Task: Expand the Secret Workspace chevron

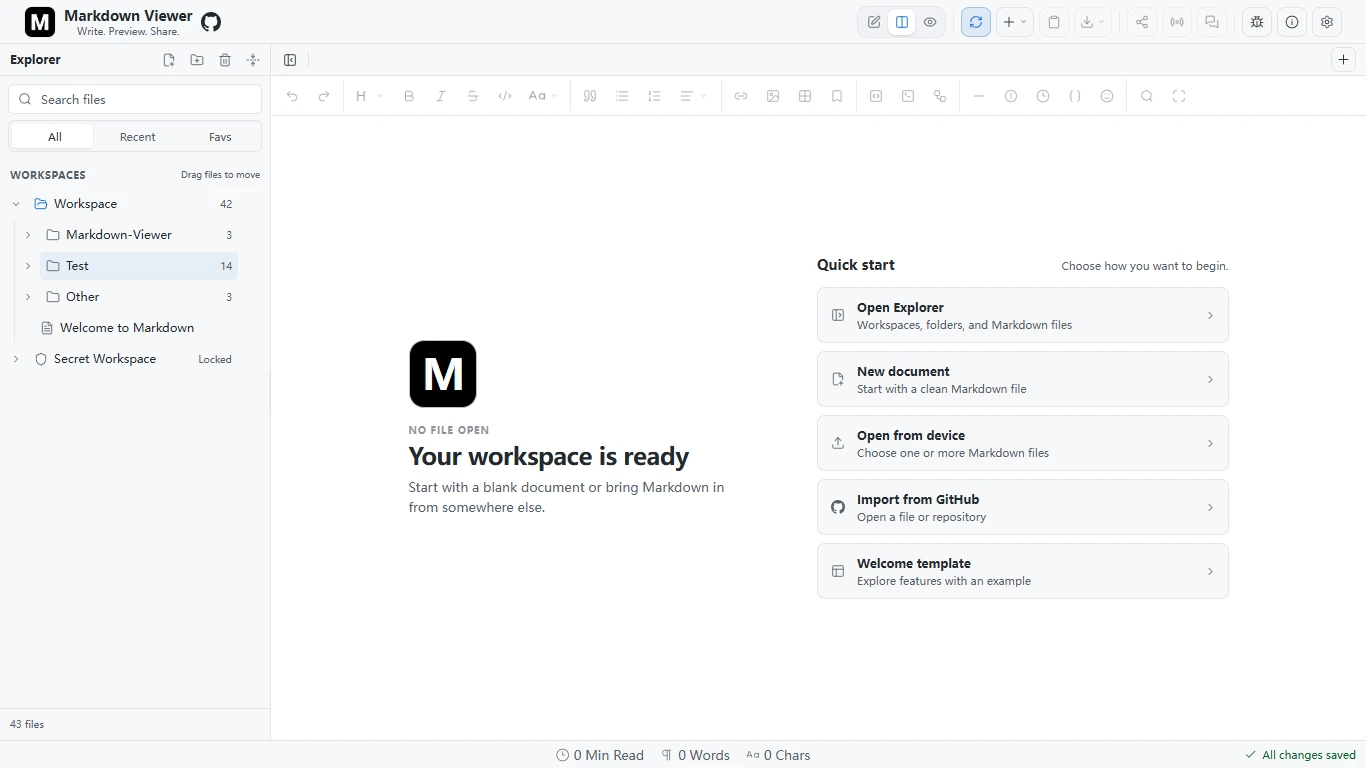Action: (x=16, y=359)
